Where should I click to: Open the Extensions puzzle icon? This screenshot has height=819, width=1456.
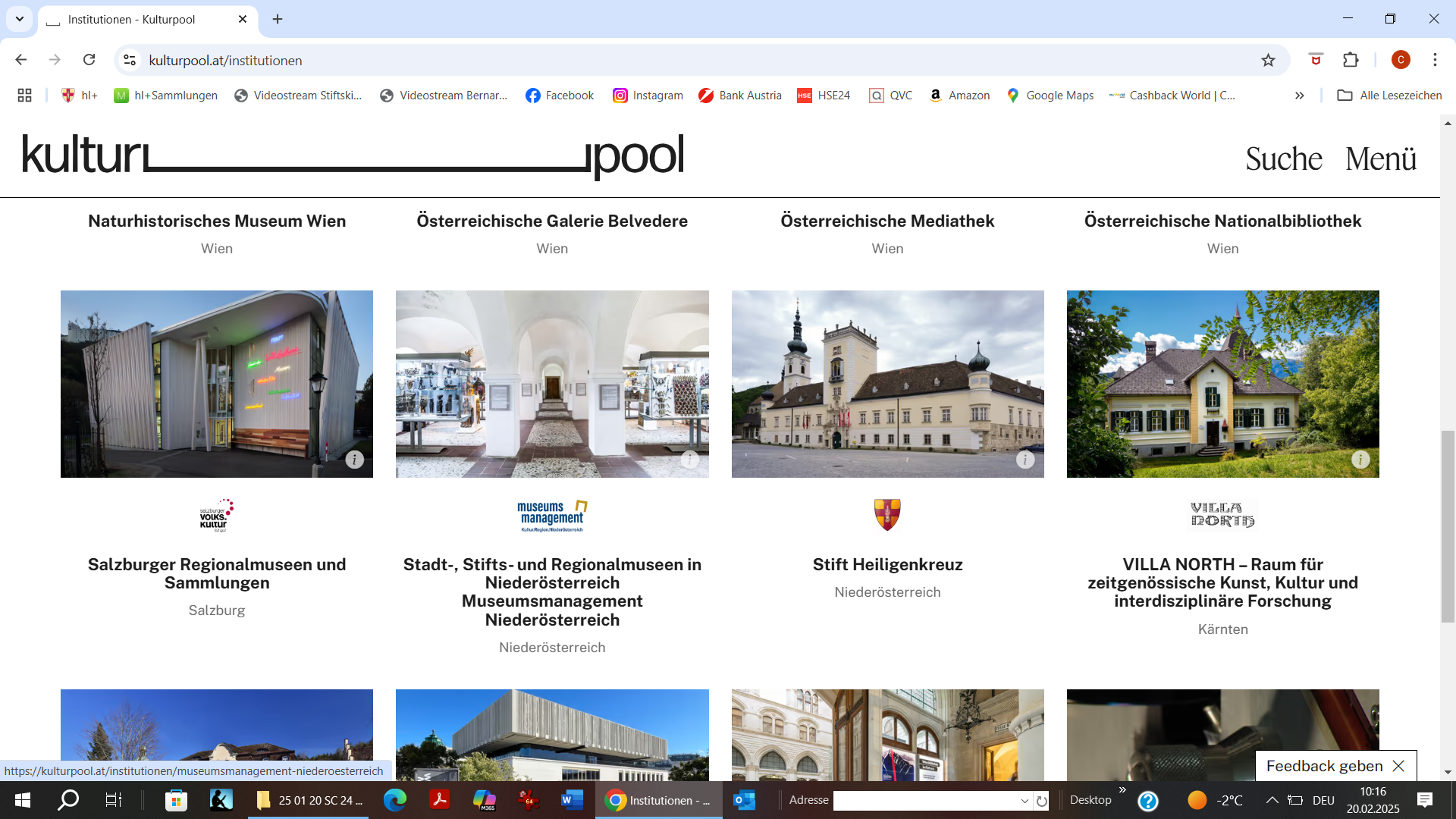coord(1351,60)
